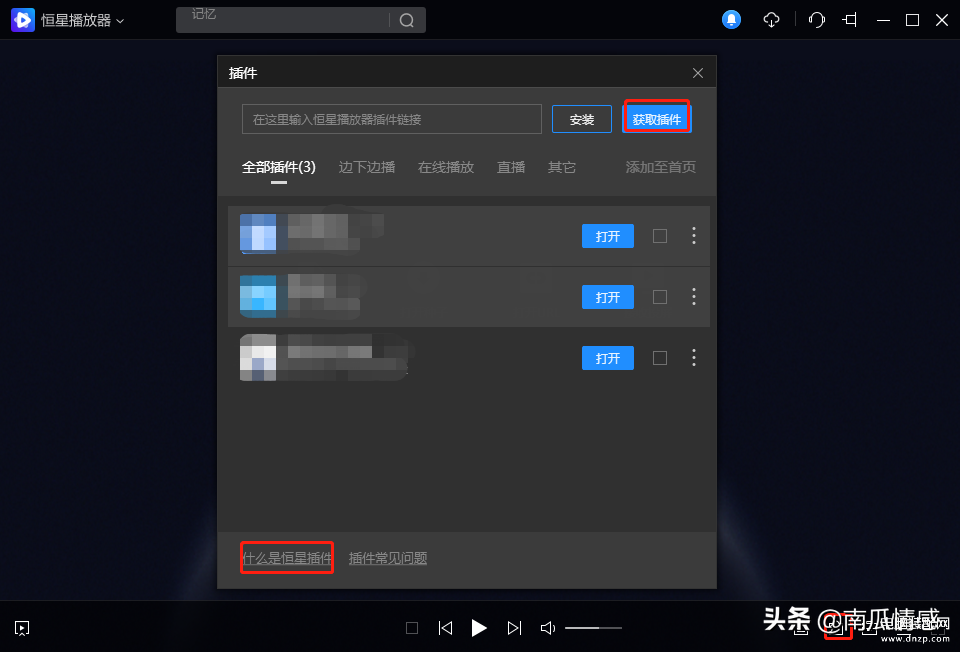Image resolution: width=960 pixels, height=652 pixels.
Task: Click the plugin link input field
Action: [x=392, y=119]
